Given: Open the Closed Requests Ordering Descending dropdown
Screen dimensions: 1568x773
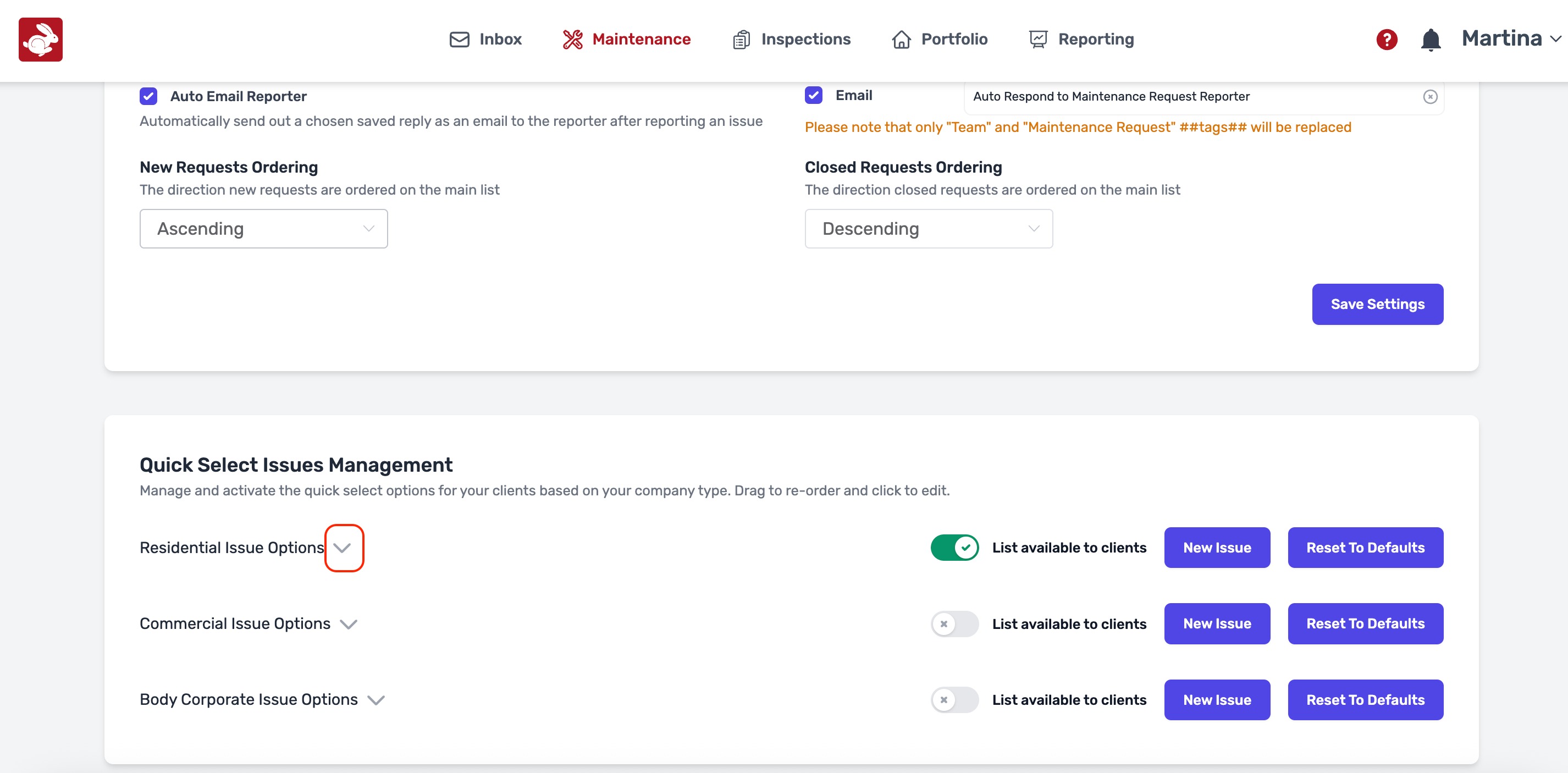Looking at the screenshot, I should point(928,229).
